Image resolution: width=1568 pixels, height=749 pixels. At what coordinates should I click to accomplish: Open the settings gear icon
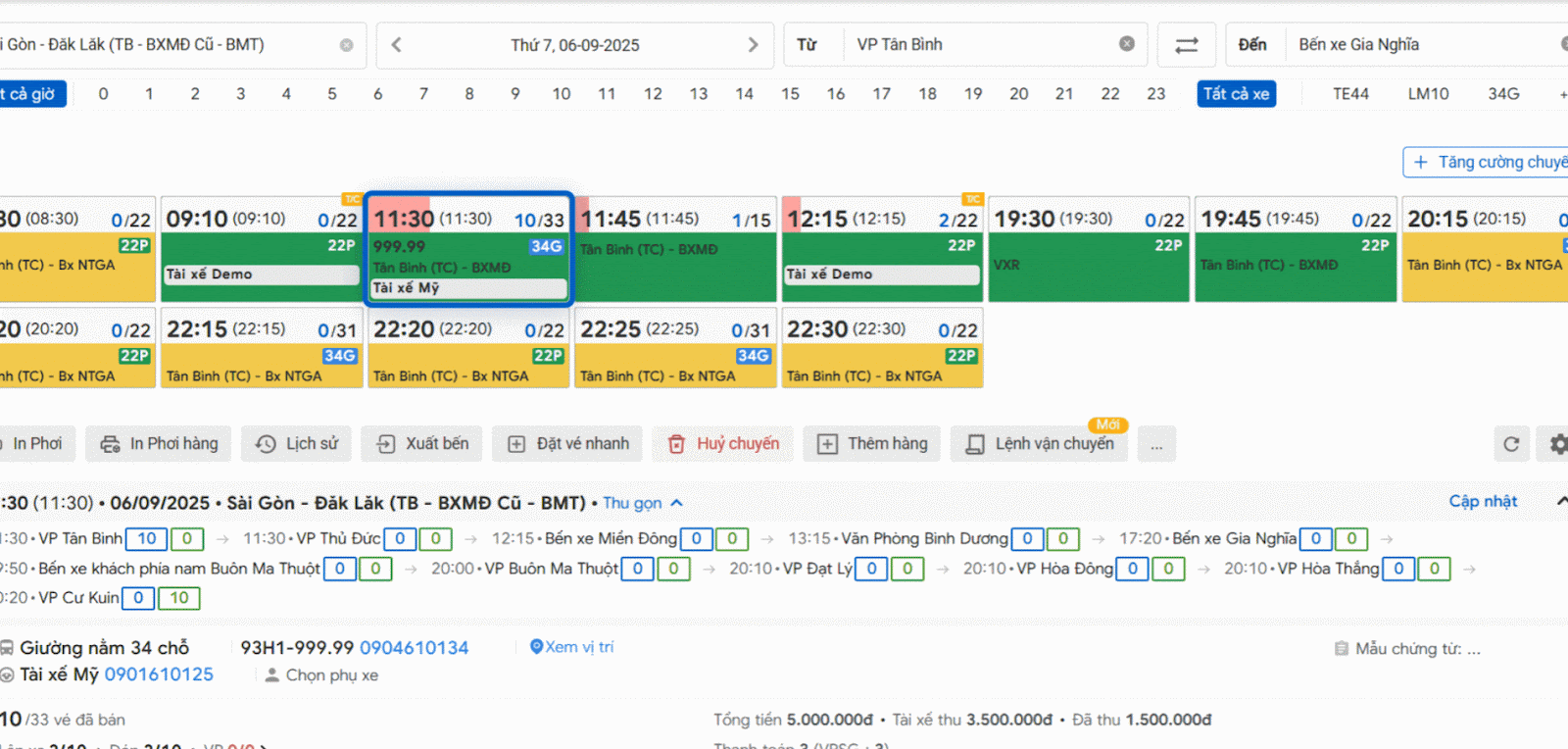pos(1557,444)
